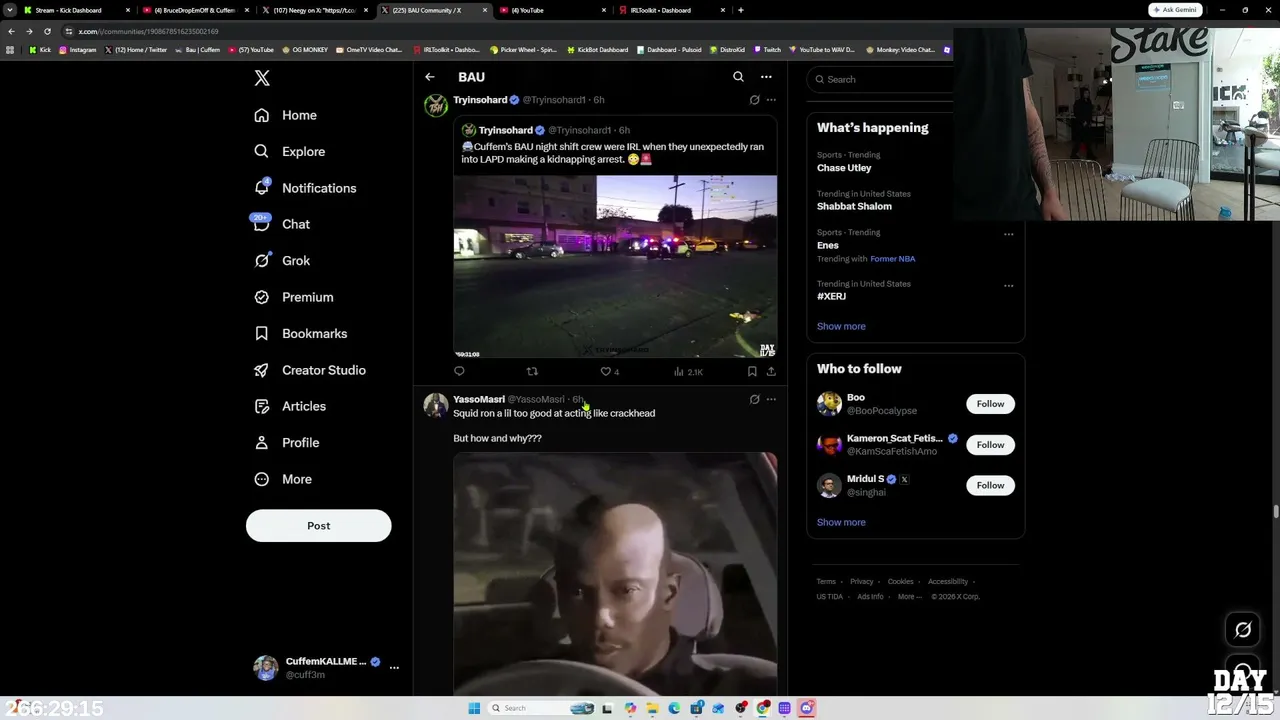Open more options for #XERJ trend
The image size is (1280, 720).
pyautogui.click(x=1008, y=286)
